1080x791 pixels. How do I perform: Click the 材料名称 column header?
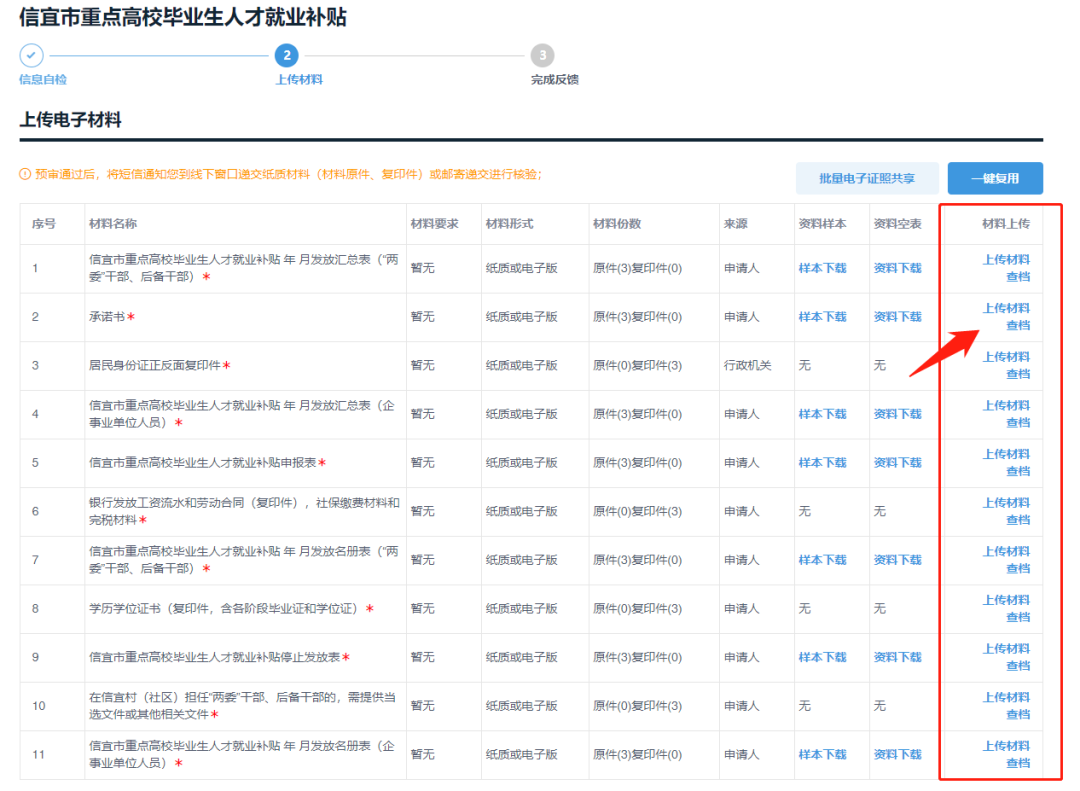113,224
